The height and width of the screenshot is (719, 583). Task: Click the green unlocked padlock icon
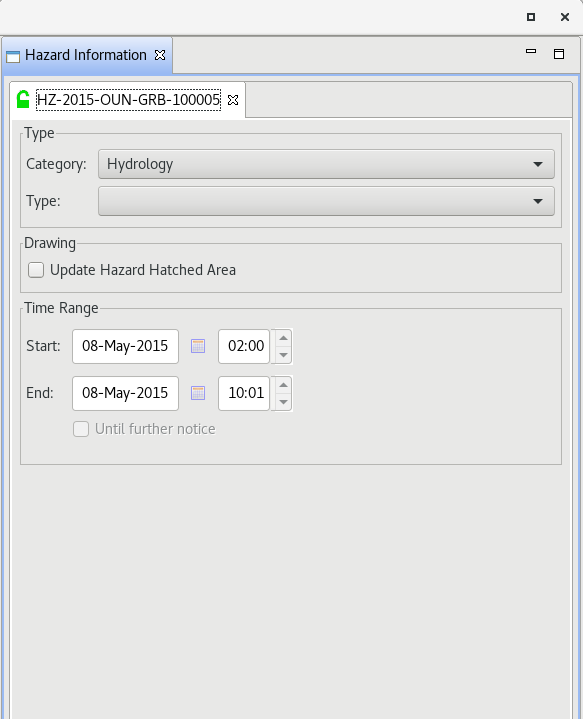[x=23, y=99]
